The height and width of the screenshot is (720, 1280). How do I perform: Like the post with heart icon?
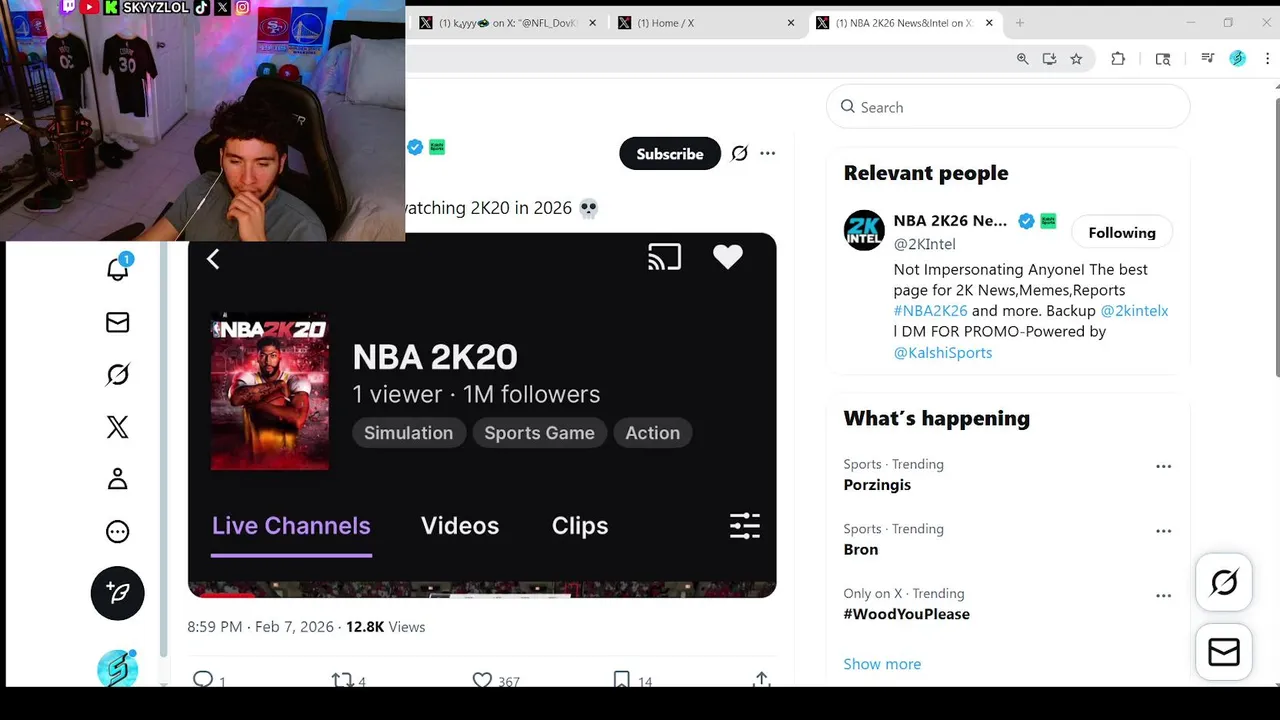point(482,680)
